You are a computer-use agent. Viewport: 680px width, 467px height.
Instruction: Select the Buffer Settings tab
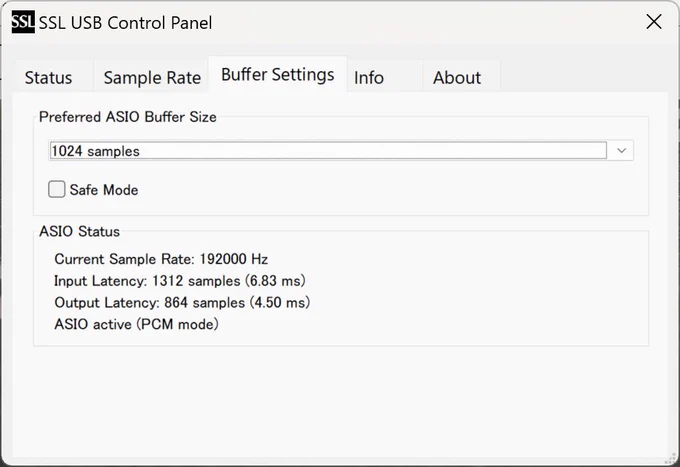(x=278, y=74)
